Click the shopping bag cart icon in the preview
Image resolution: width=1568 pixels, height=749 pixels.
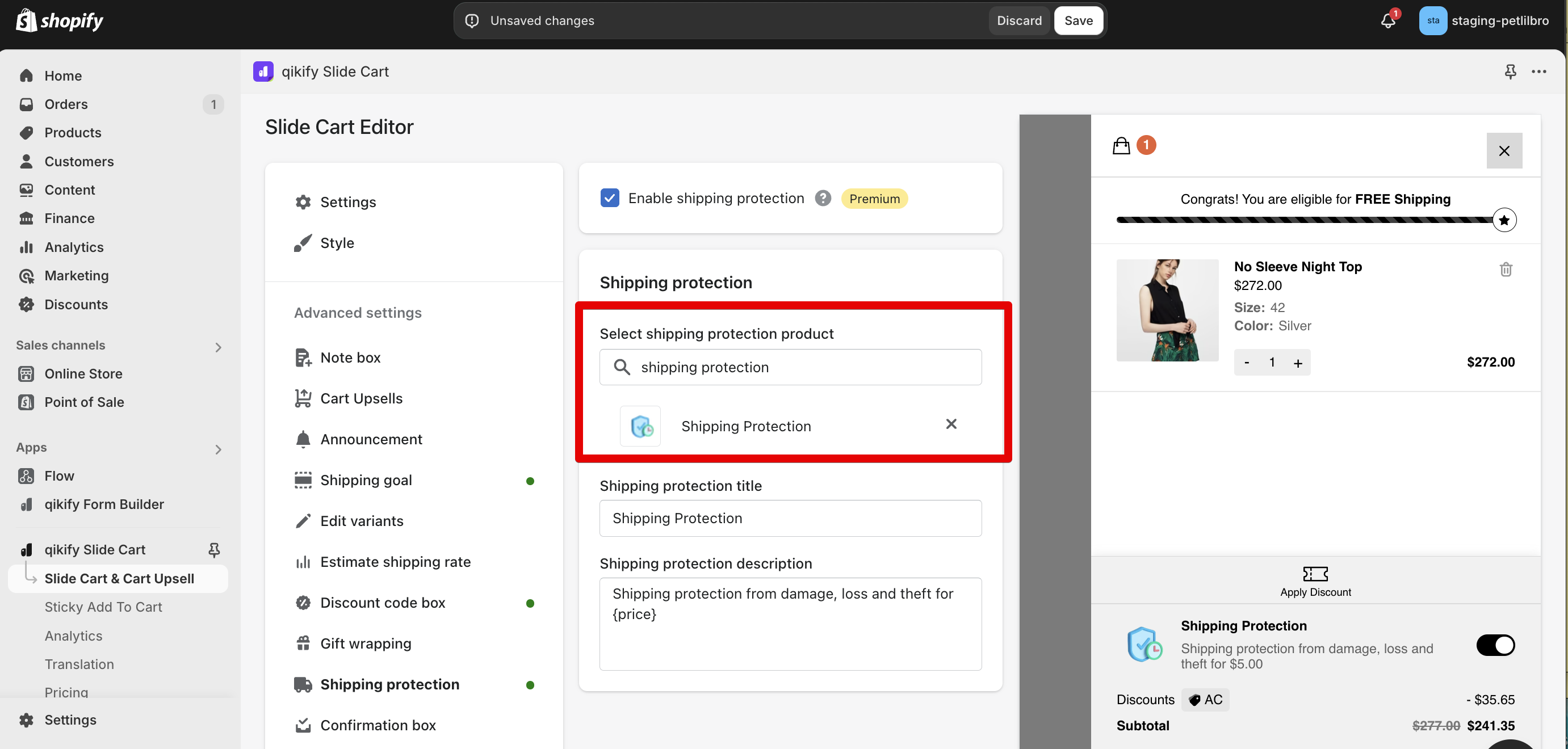click(1121, 145)
